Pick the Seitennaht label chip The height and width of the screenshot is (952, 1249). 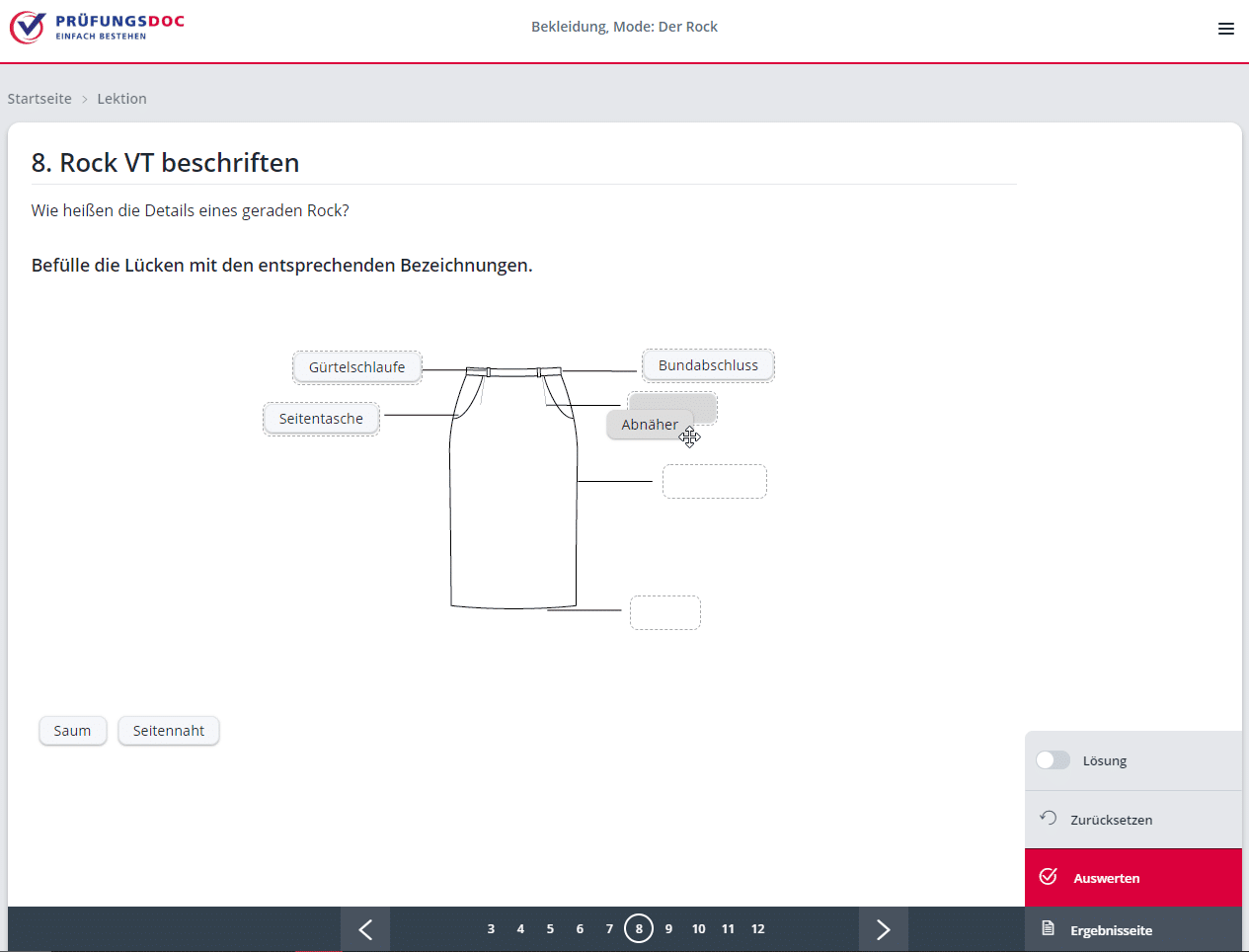(169, 731)
